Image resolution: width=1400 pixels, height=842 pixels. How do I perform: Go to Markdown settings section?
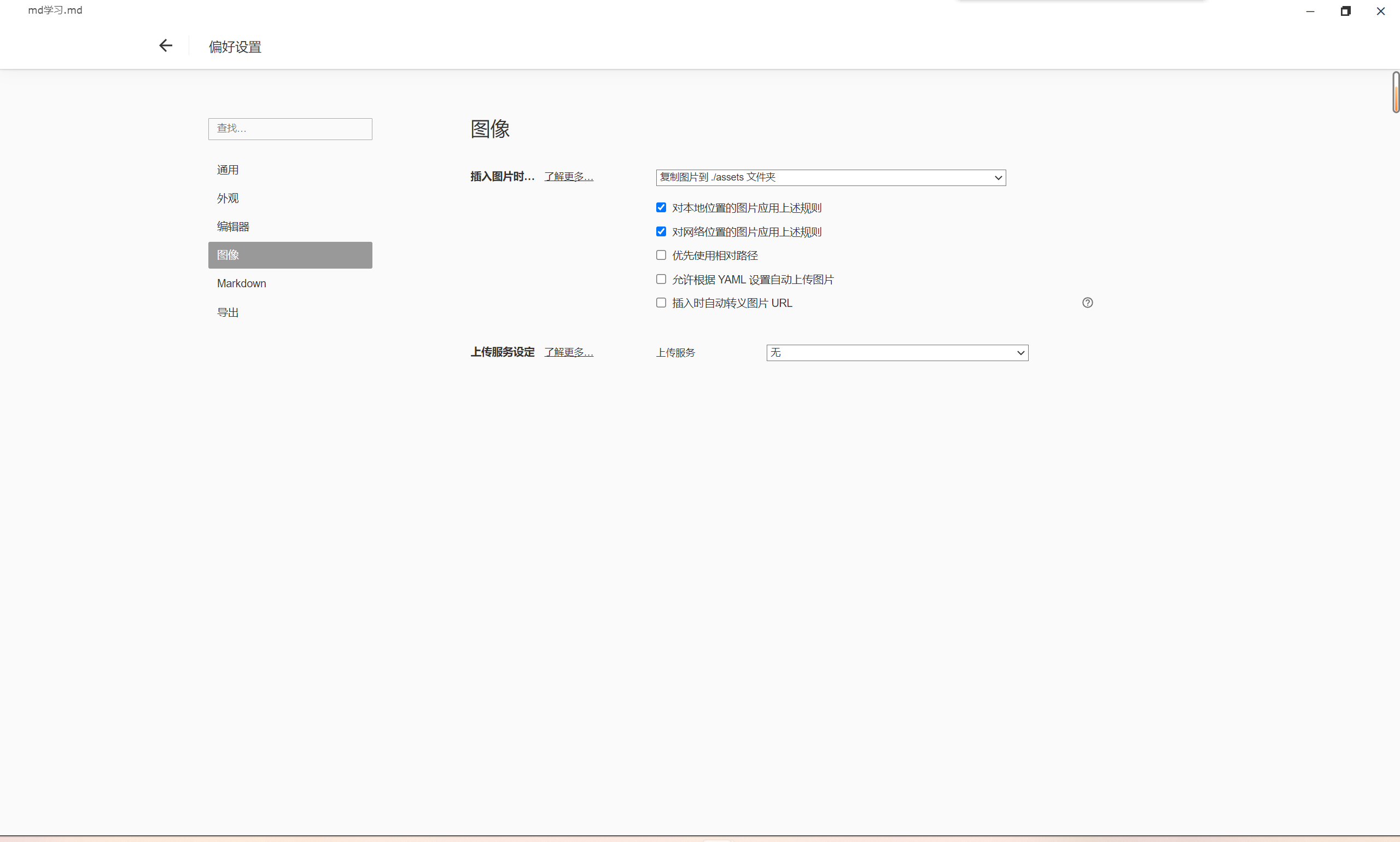coord(242,284)
